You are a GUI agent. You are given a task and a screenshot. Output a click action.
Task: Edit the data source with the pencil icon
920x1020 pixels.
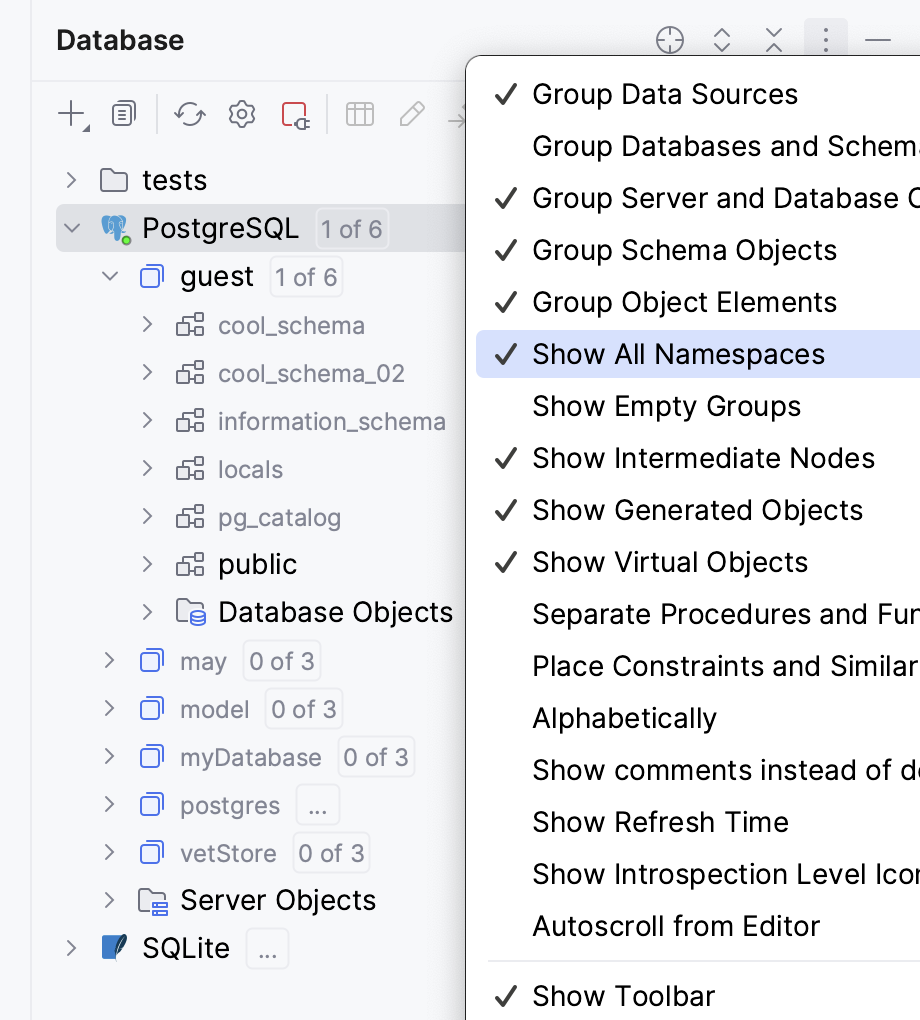click(x=411, y=113)
